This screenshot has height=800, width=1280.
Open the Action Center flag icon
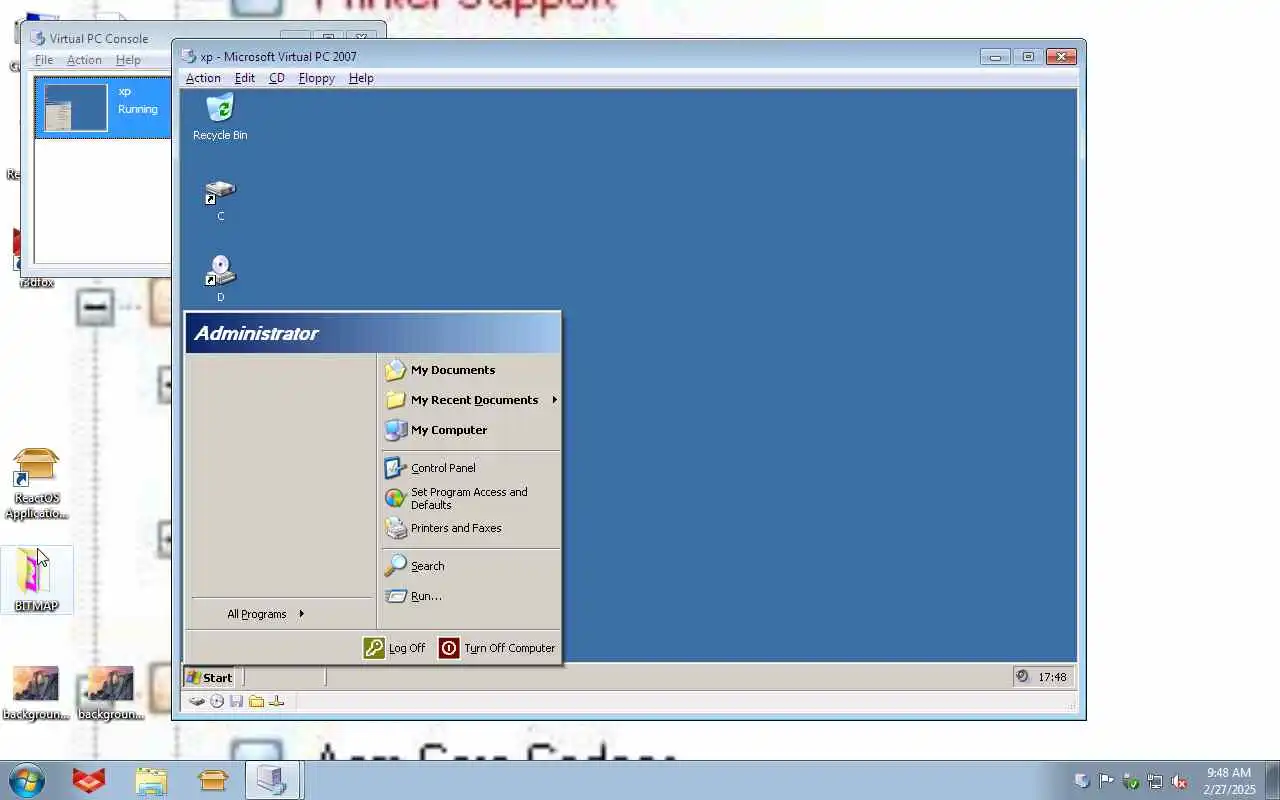(x=1106, y=781)
